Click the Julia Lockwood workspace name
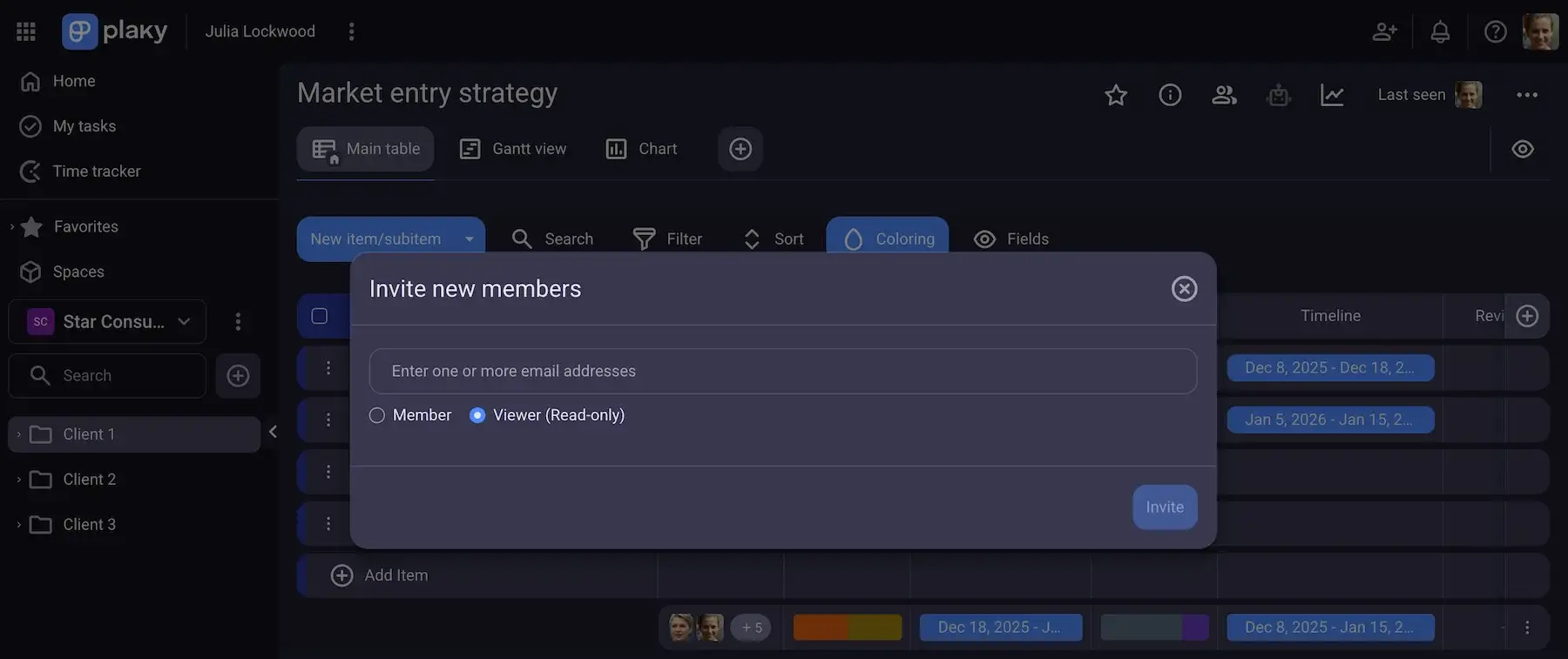 pyautogui.click(x=260, y=31)
